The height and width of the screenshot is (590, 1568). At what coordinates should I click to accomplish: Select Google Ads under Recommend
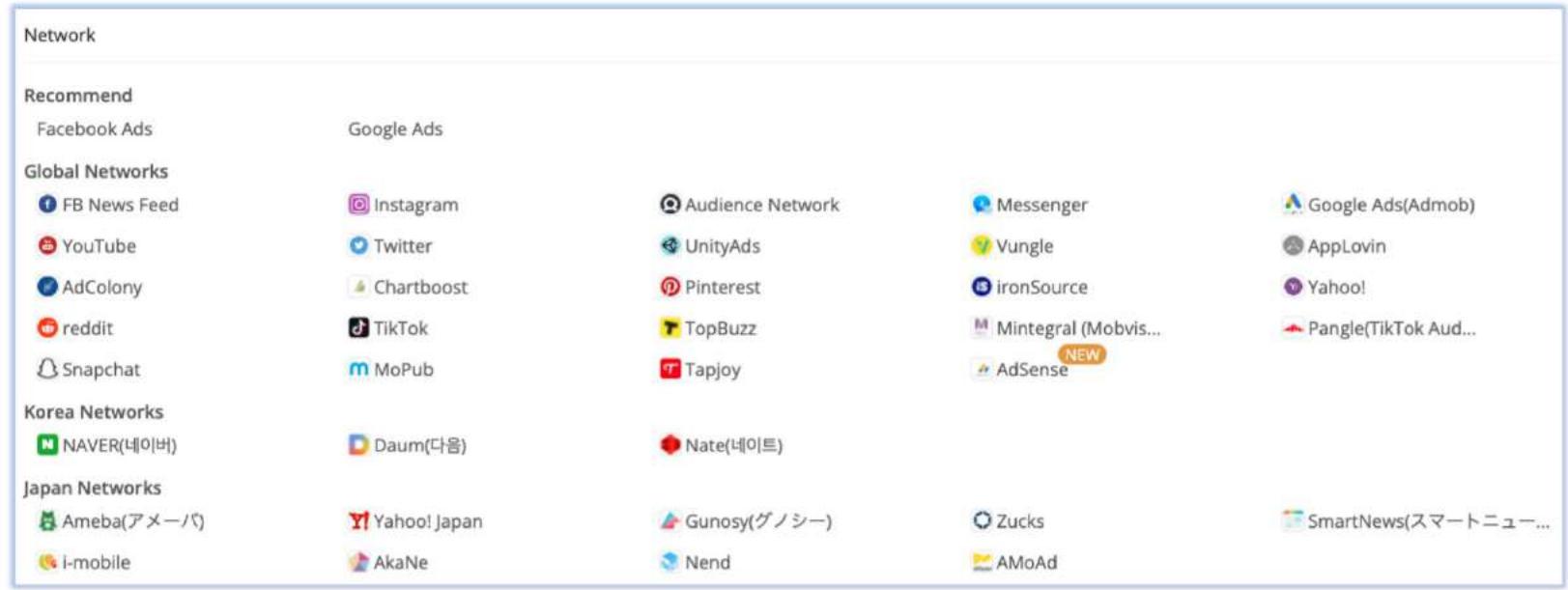click(395, 129)
